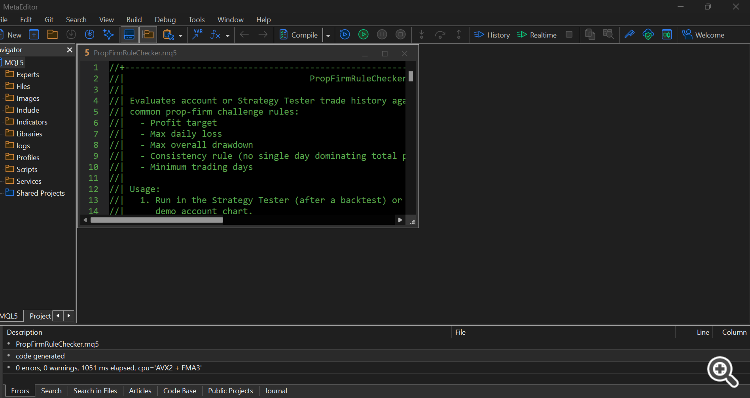The height and width of the screenshot is (398, 750).
Task: Start debugging on real data green icon
Action: tap(364, 34)
